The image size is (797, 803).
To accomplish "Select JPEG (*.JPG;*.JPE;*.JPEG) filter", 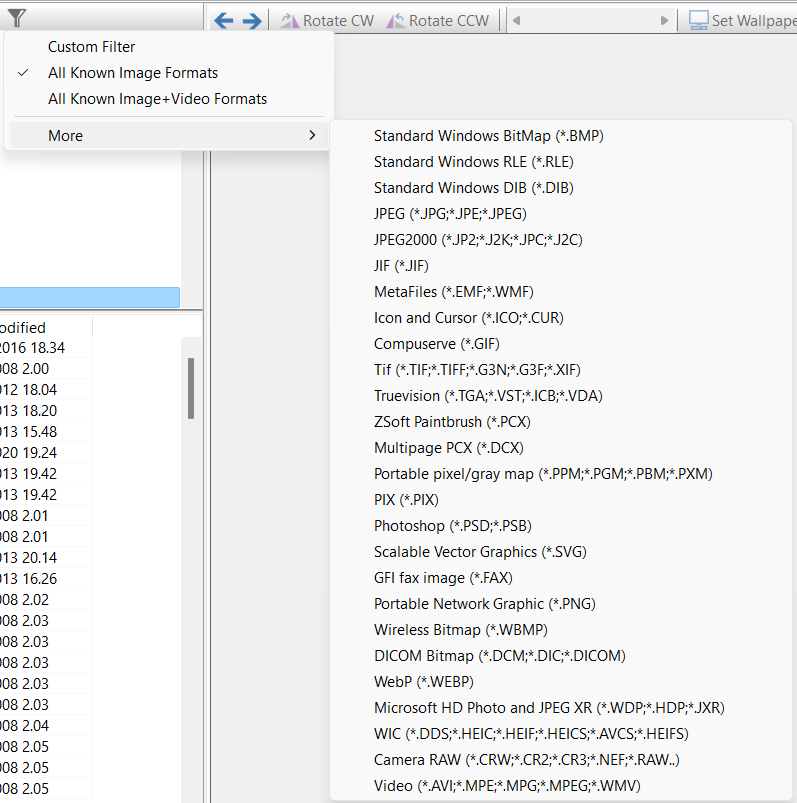I will point(450,214).
